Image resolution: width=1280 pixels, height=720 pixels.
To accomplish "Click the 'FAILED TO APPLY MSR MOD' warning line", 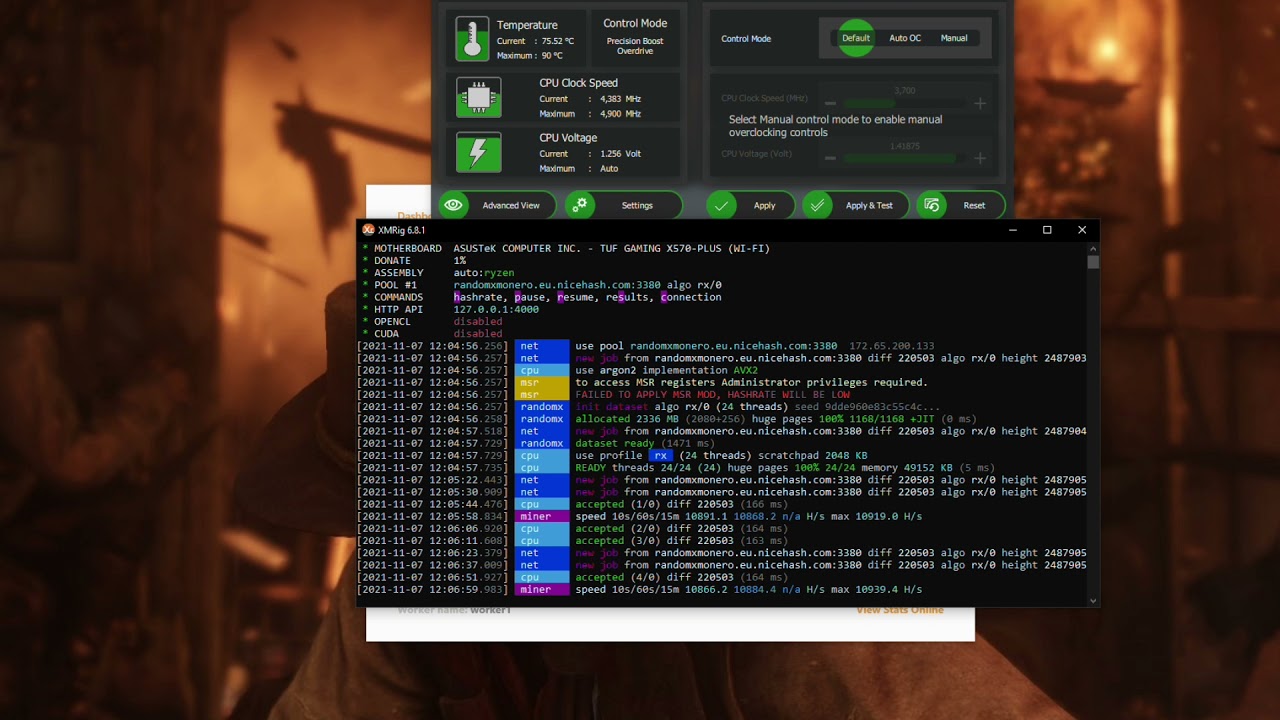I will tap(712, 395).
